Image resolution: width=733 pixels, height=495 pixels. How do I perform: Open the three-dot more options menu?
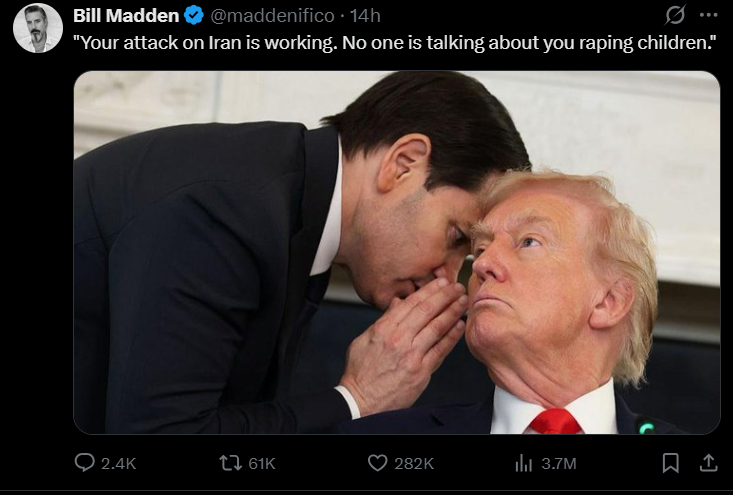(709, 15)
